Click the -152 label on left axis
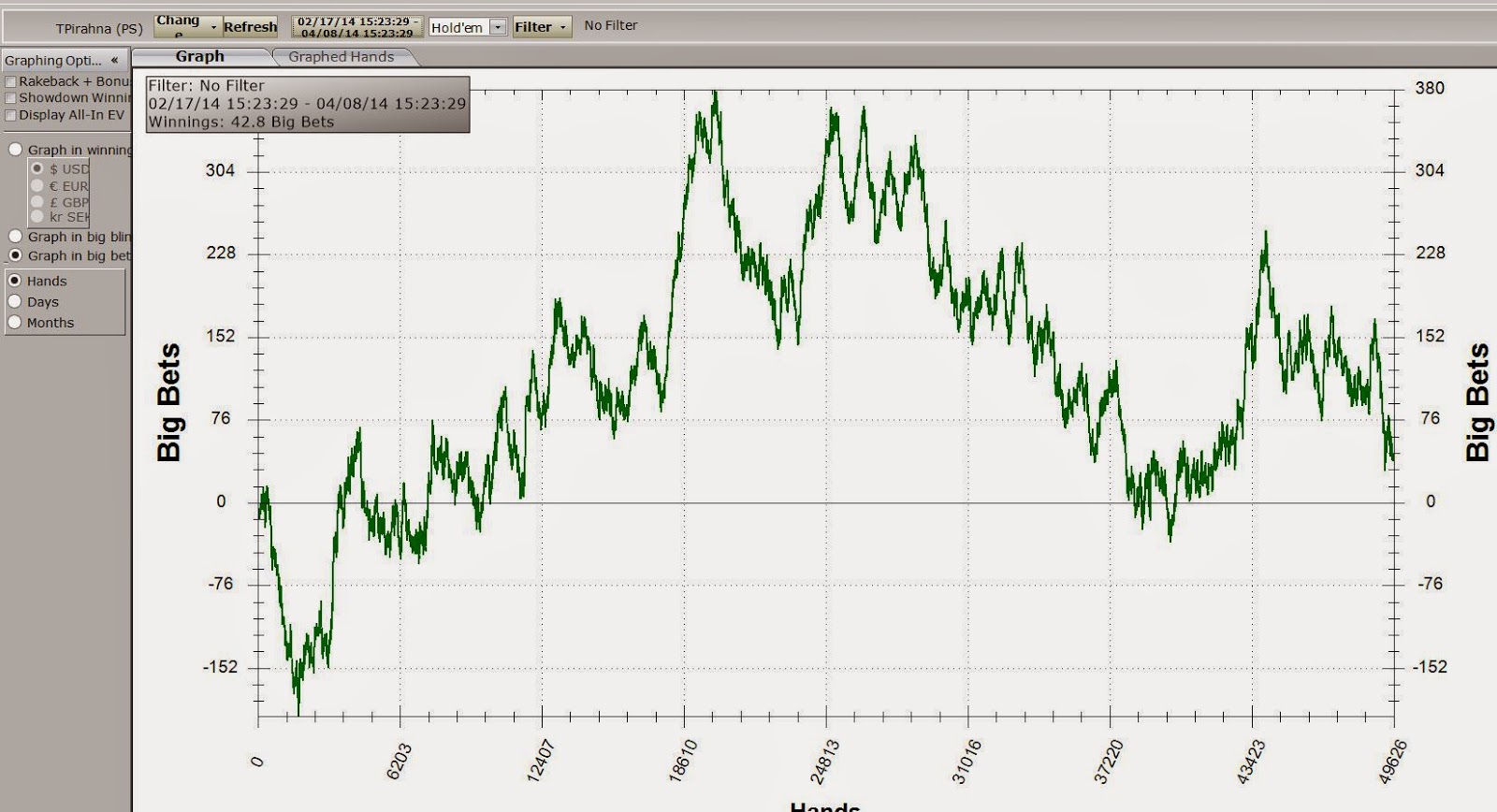 coord(220,667)
